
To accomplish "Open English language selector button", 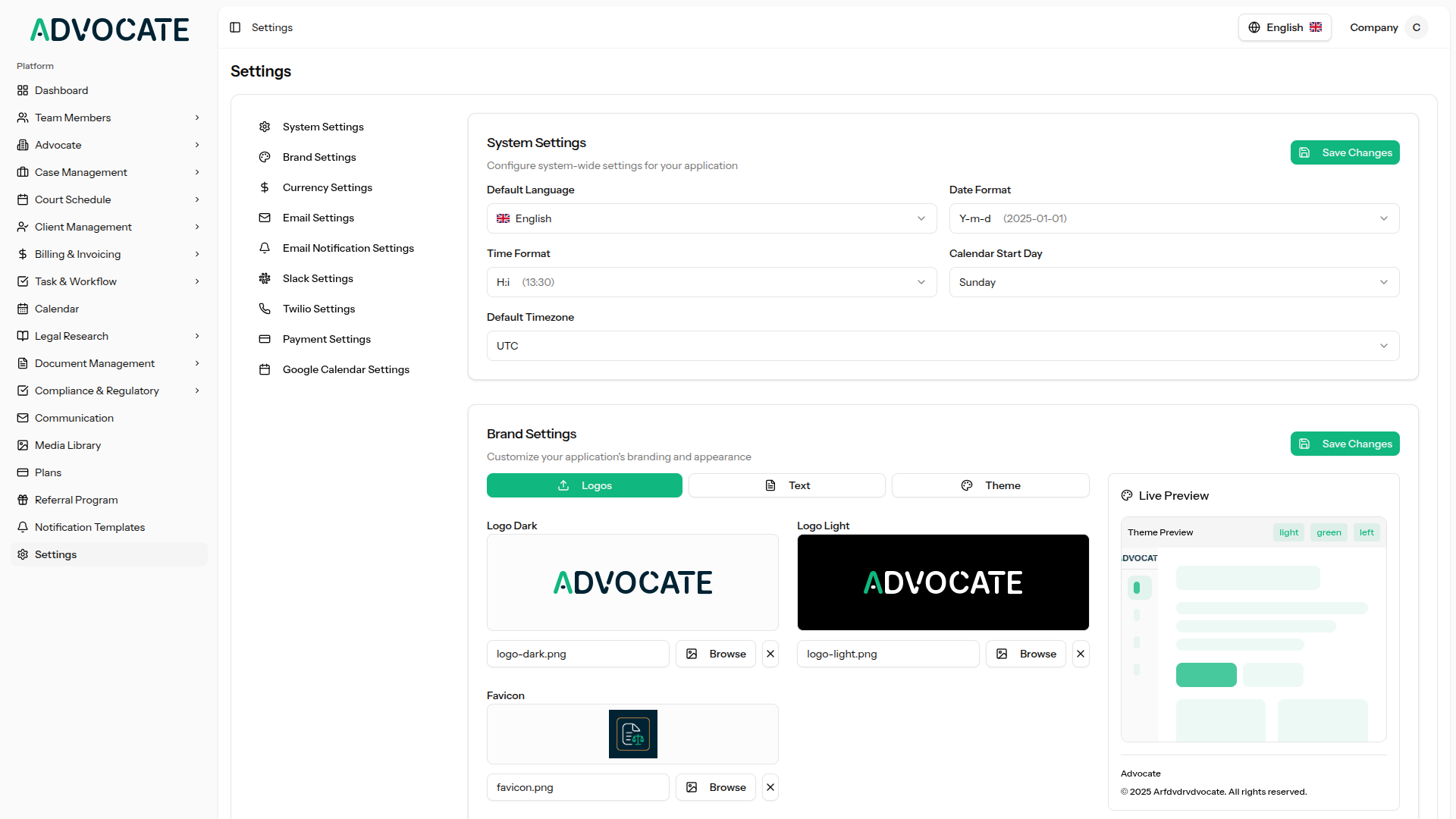I will (1285, 27).
